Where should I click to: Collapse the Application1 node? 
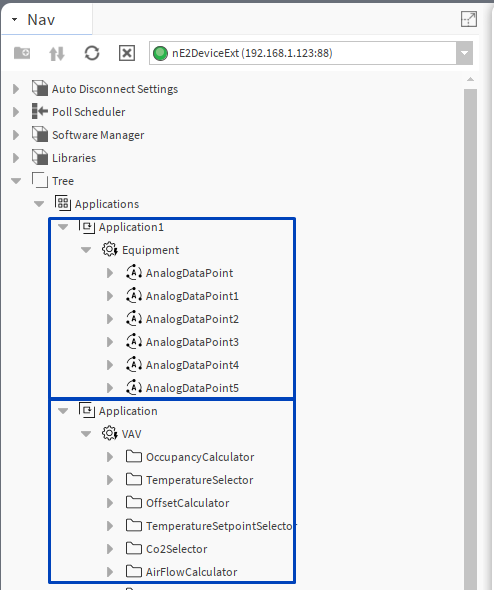pos(63,227)
